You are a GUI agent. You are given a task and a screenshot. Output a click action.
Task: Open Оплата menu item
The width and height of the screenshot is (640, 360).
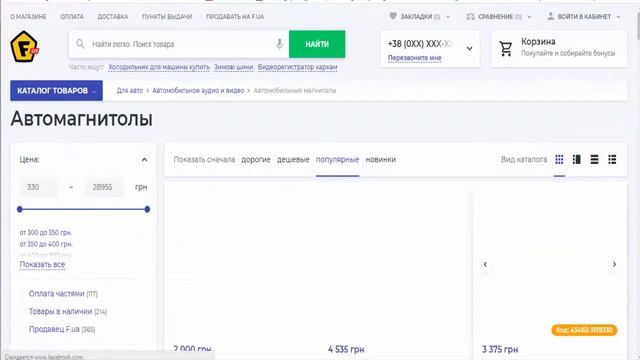coord(72,17)
